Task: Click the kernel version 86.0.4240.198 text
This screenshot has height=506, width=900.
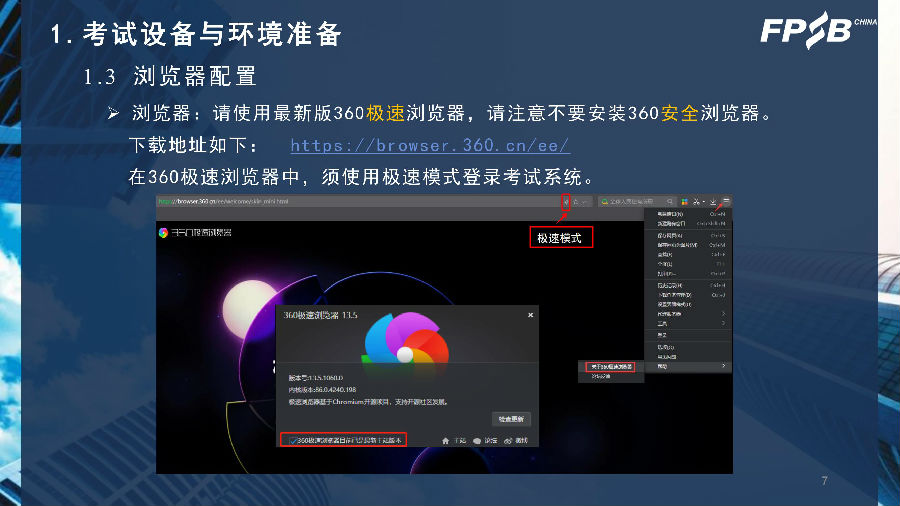Action: pyautogui.click(x=323, y=390)
